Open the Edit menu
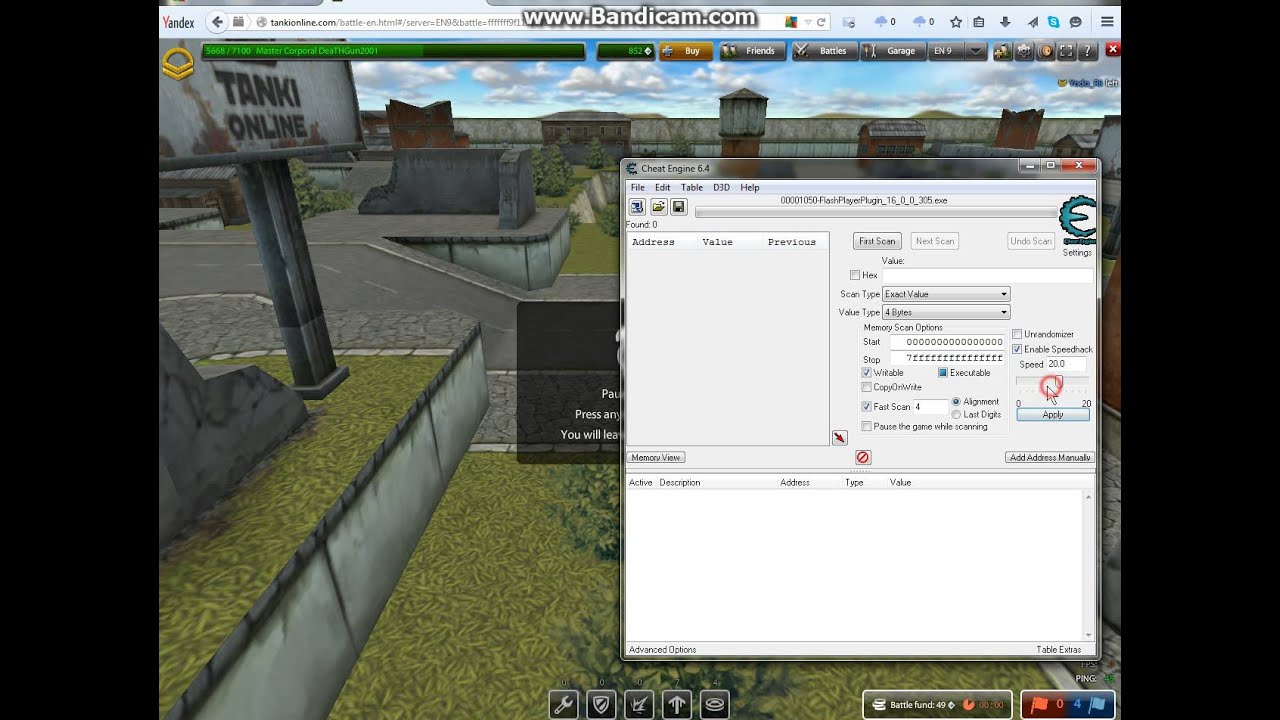Viewport: 1280px width, 720px height. click(x=662, y=187)
